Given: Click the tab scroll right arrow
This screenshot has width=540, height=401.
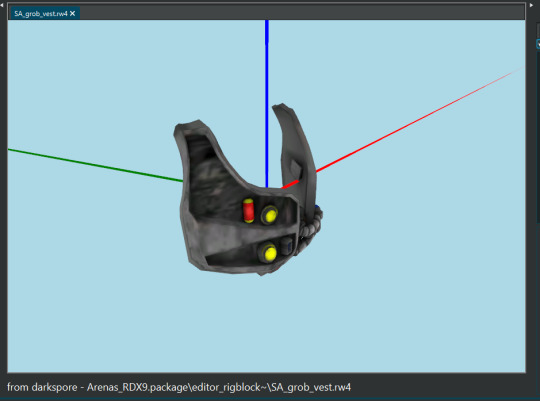Looking at the screenshot, I should 531,5.
